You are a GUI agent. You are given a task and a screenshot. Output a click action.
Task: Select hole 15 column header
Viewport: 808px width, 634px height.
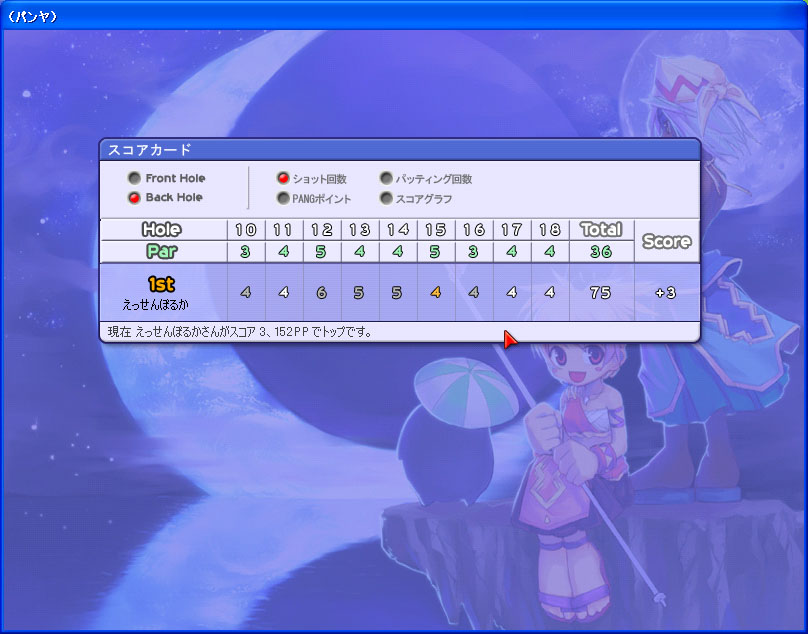[435, 230]
